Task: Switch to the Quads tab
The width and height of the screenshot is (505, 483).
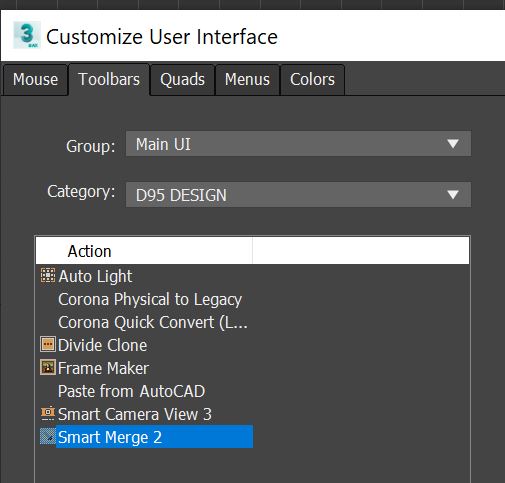Action: 182,80
